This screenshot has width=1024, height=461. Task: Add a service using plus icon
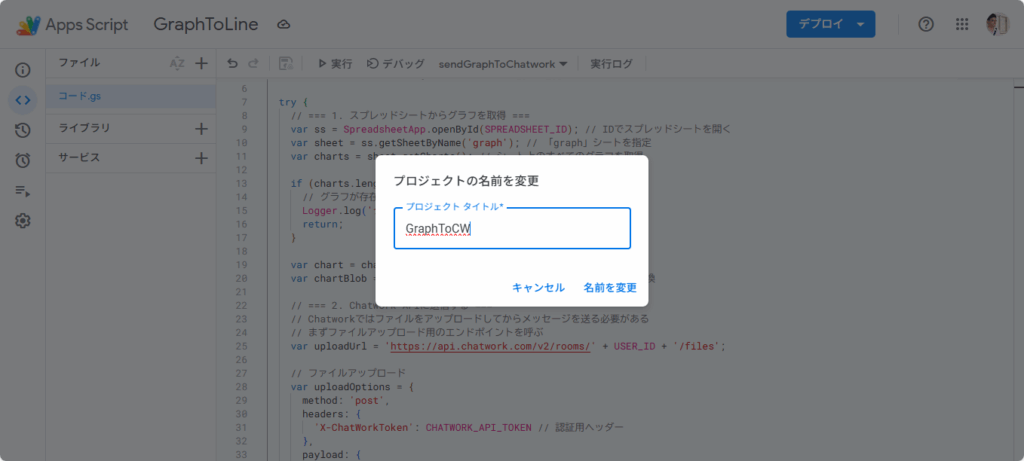pyautogui.click(x=201, y=158)
